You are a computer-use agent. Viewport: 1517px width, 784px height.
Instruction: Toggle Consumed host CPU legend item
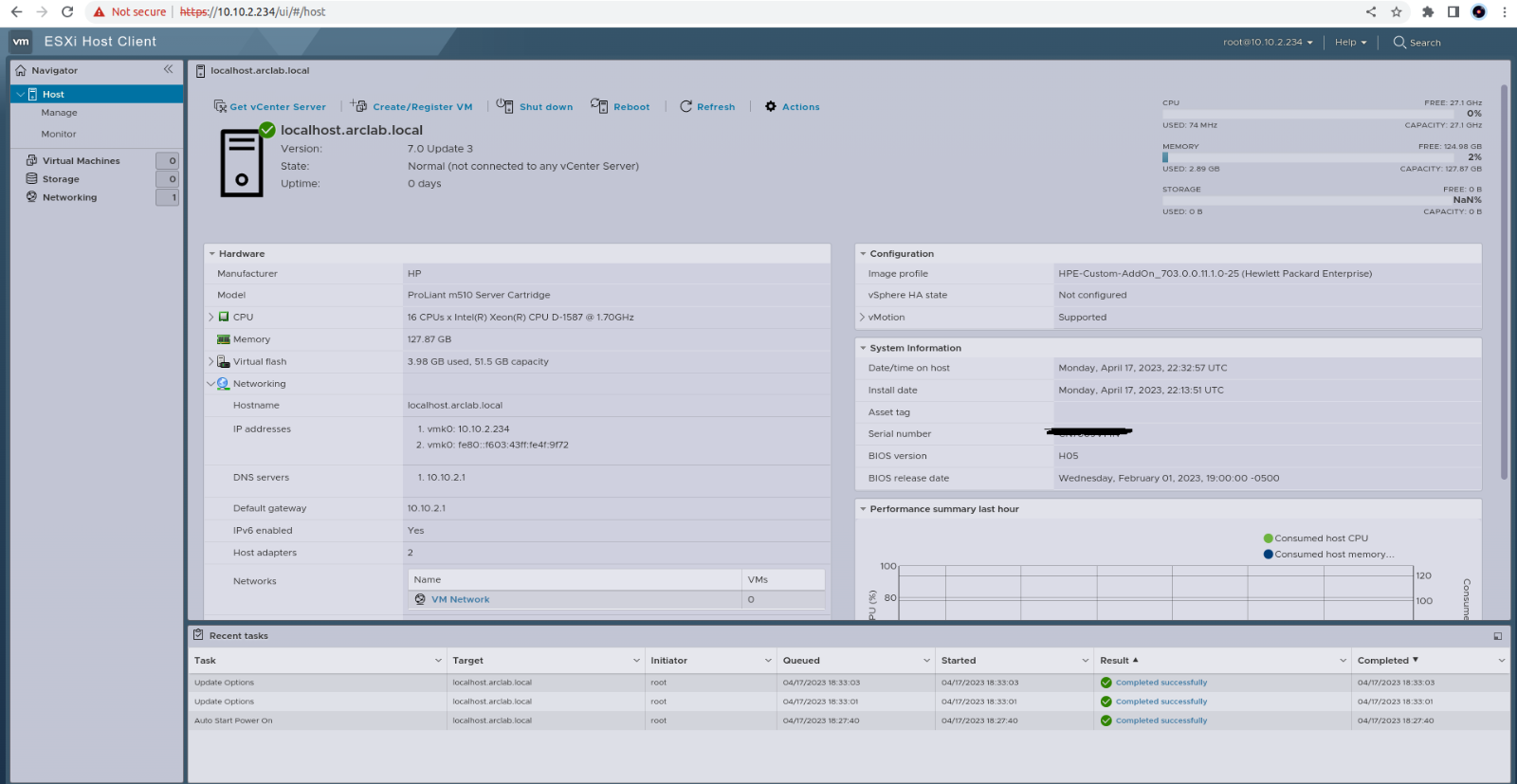click(x=1316, y=538)
